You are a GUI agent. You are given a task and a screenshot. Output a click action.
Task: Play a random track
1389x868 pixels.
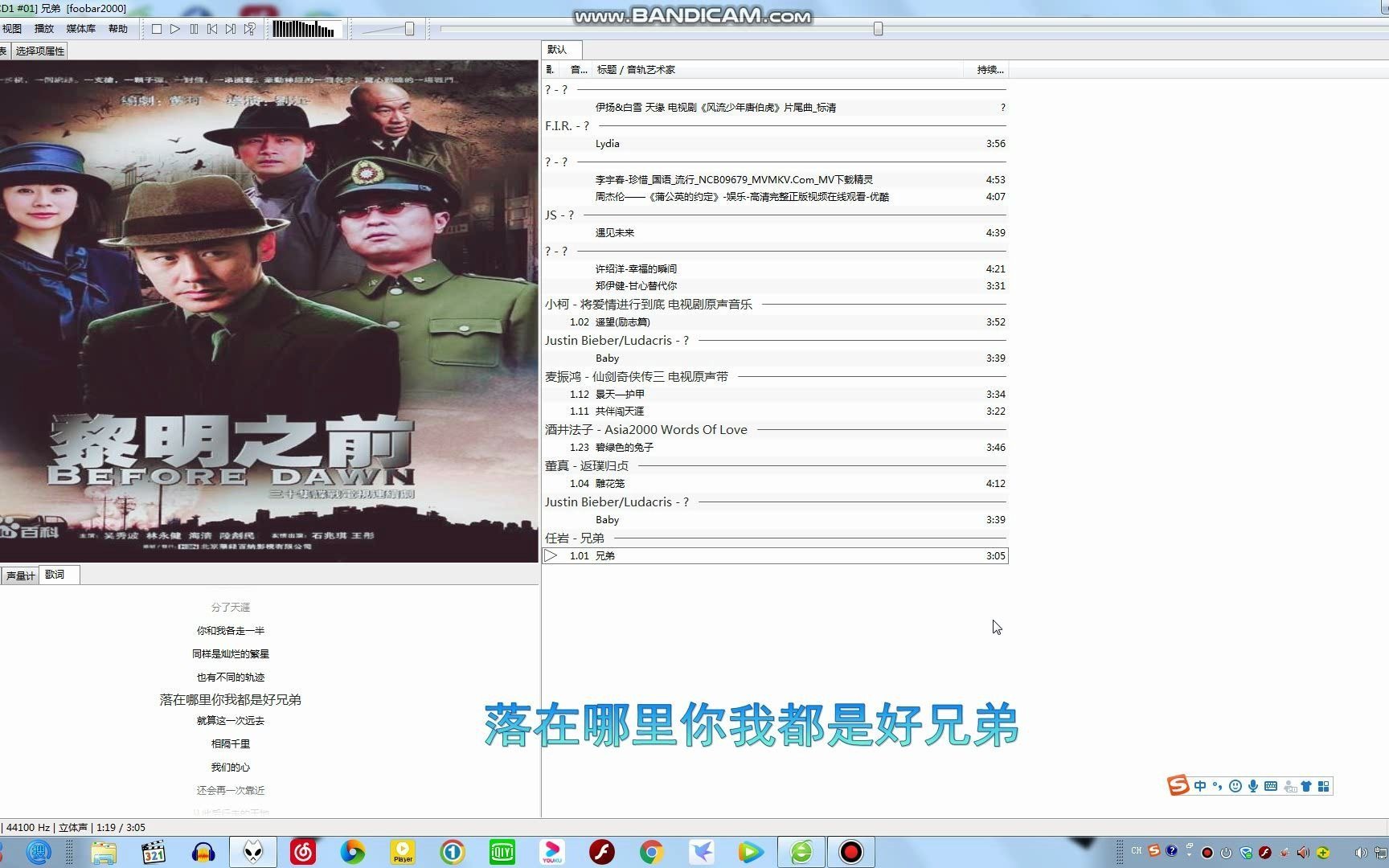[250, 29]
